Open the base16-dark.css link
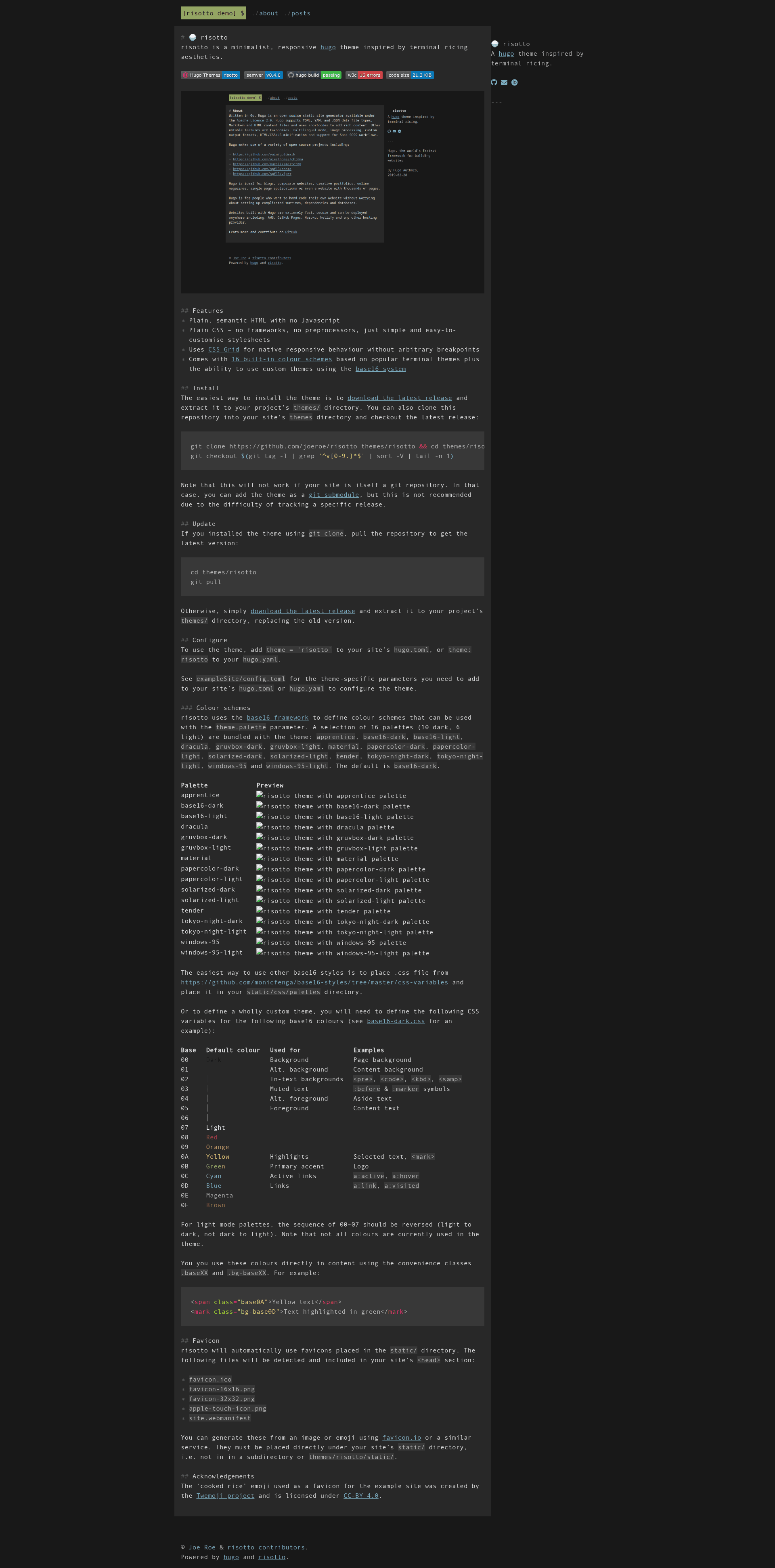Image resolution: width=775 pixels, height=1568 pixels. tap(396, 1022)
